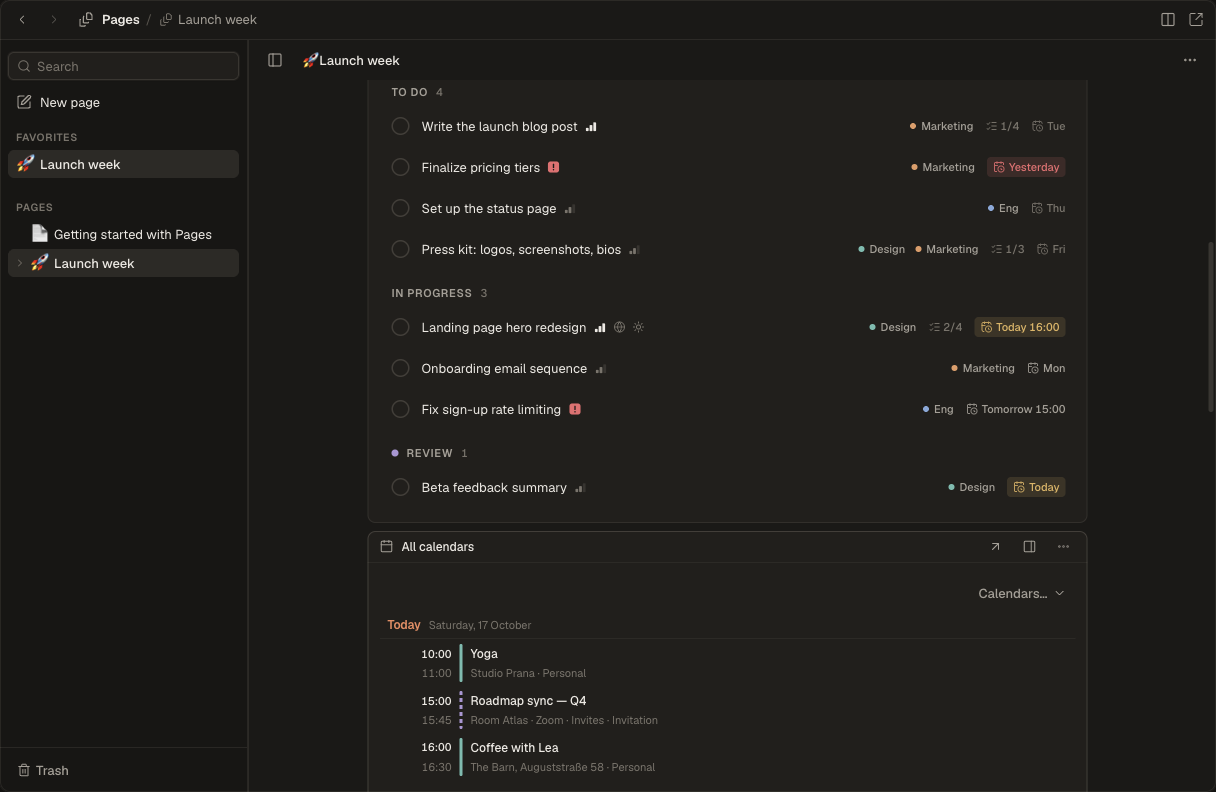Click Tomorrow 15:00 due date
This screenshot has height=792, width=1216.
[1015, 409]
